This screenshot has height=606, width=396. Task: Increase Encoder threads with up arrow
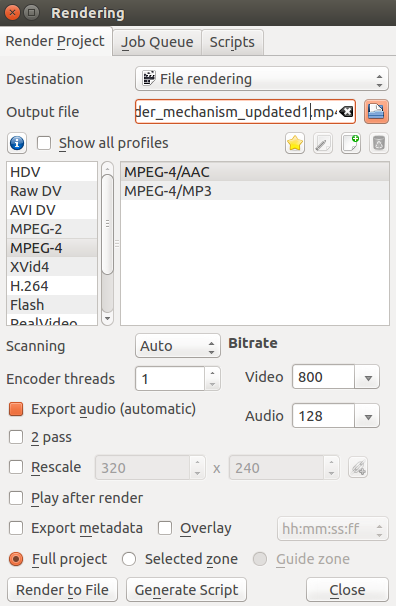212,373
